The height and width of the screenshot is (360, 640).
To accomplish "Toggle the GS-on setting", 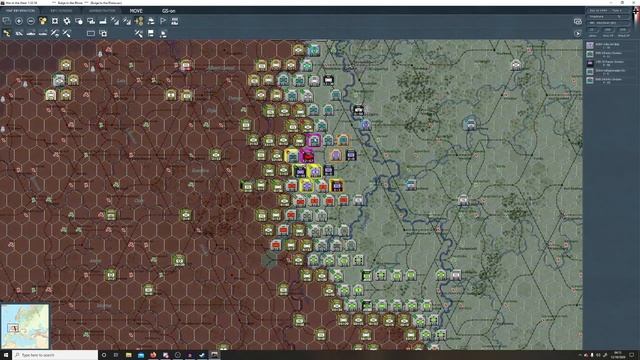I will click(169, 11).
